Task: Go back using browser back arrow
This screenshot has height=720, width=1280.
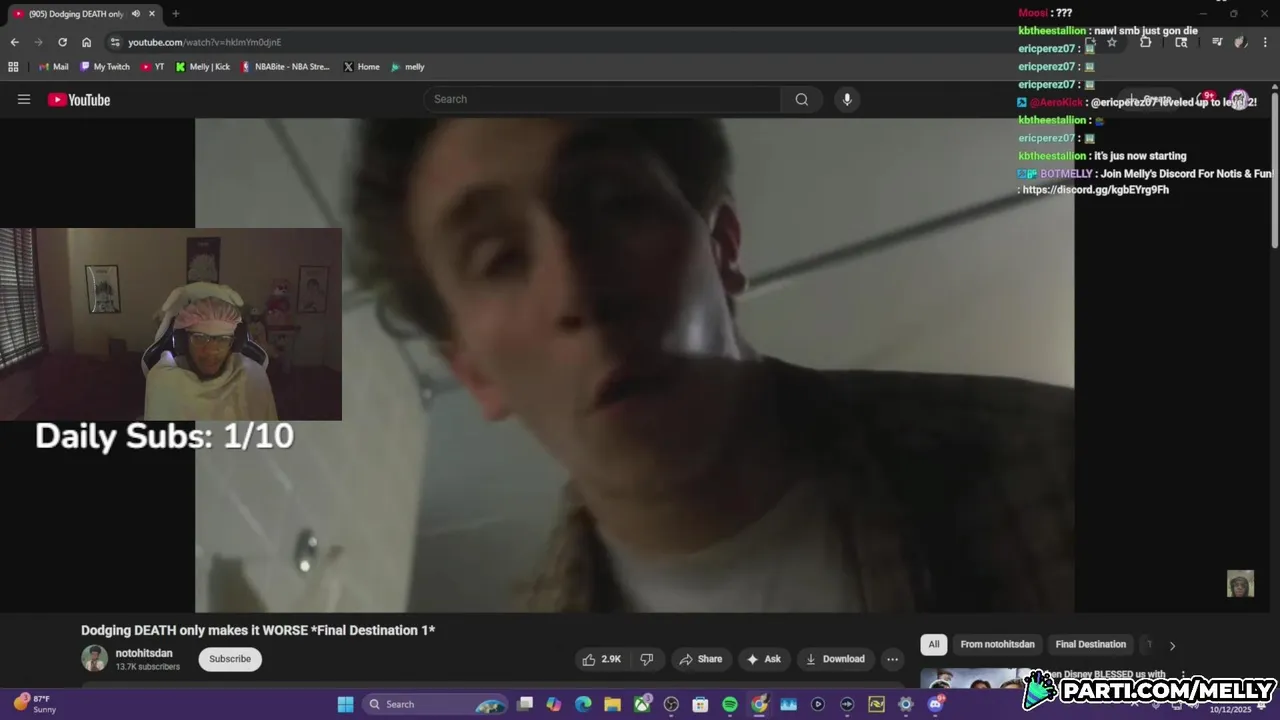Action: (x=14, y=42)
